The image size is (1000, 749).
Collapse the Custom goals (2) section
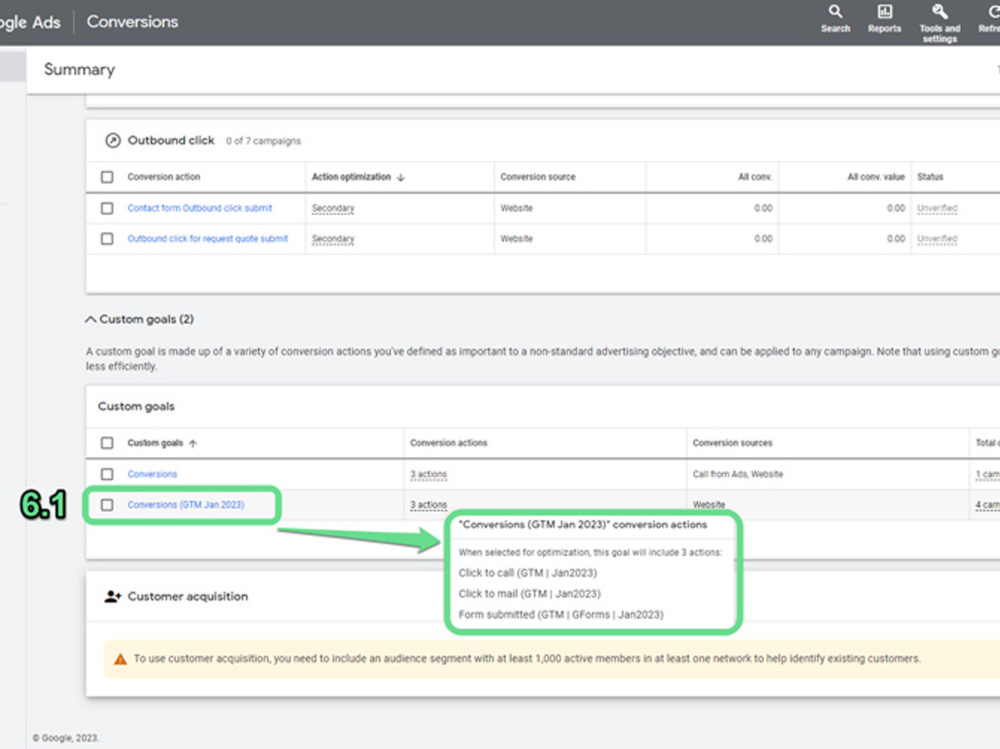(91, 319)
